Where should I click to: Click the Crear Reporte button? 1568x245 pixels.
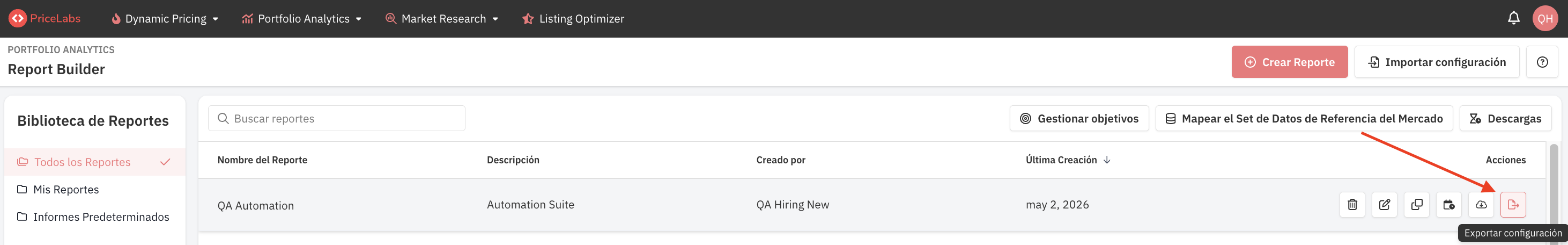click(x=1289, y=62)
